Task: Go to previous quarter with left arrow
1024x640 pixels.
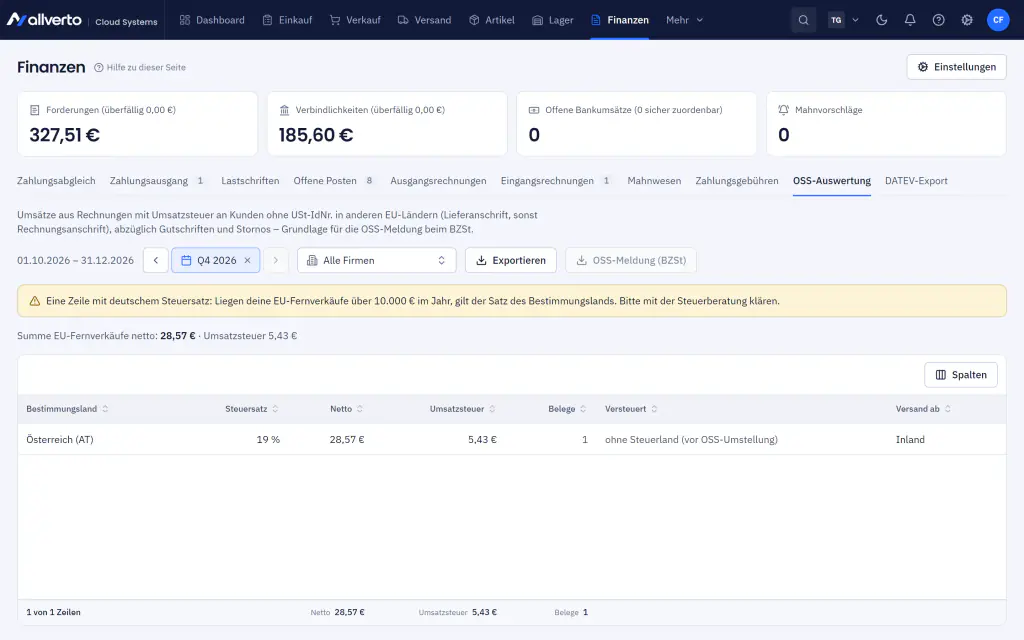Action: click(x=155, y=260)
